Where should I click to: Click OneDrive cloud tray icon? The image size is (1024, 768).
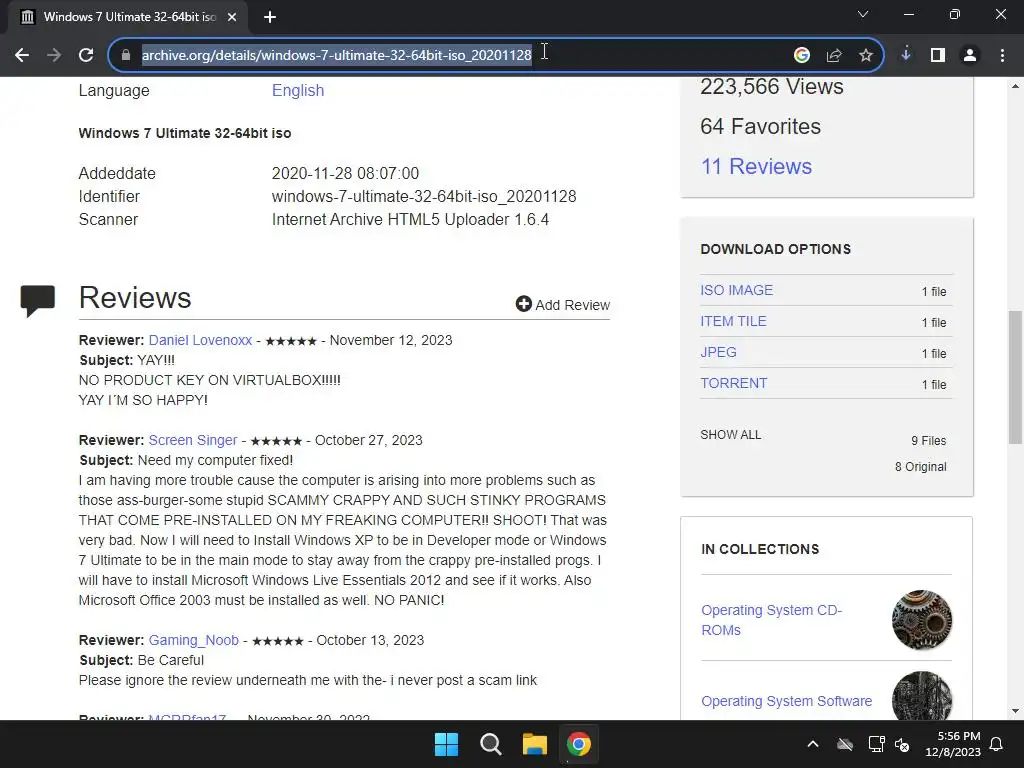point(845,744)
